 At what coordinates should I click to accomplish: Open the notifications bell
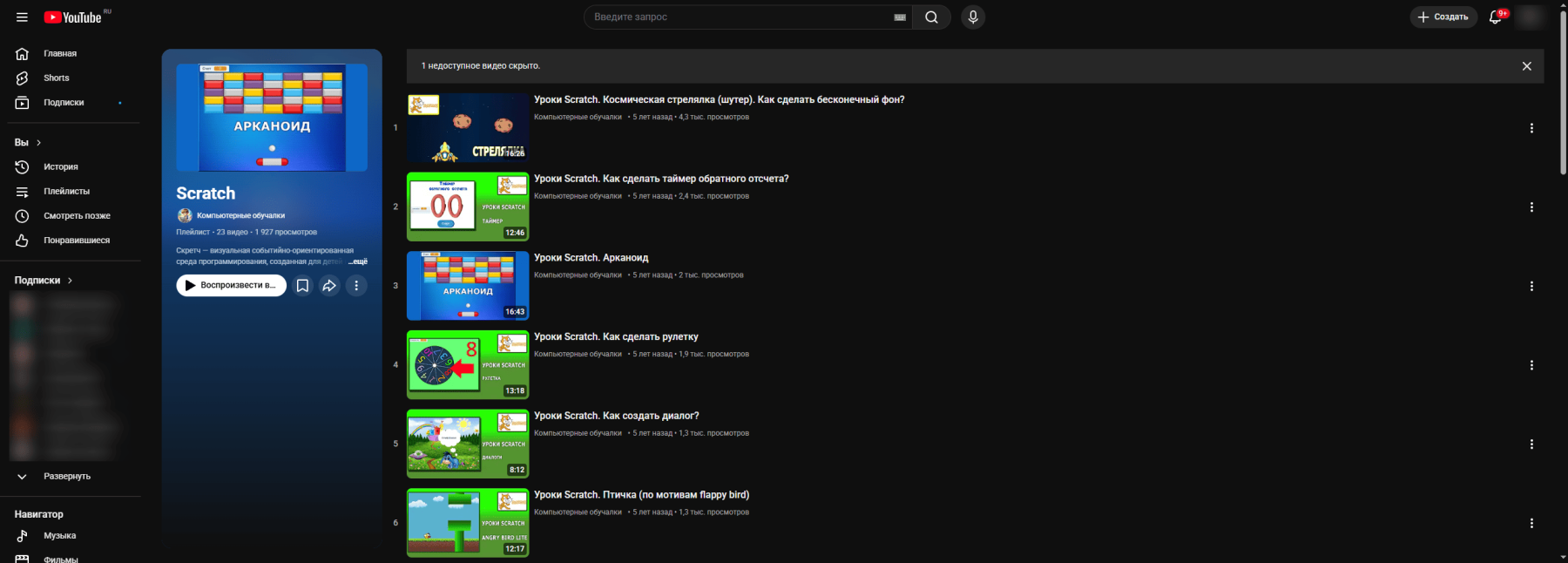(1496, 17)
